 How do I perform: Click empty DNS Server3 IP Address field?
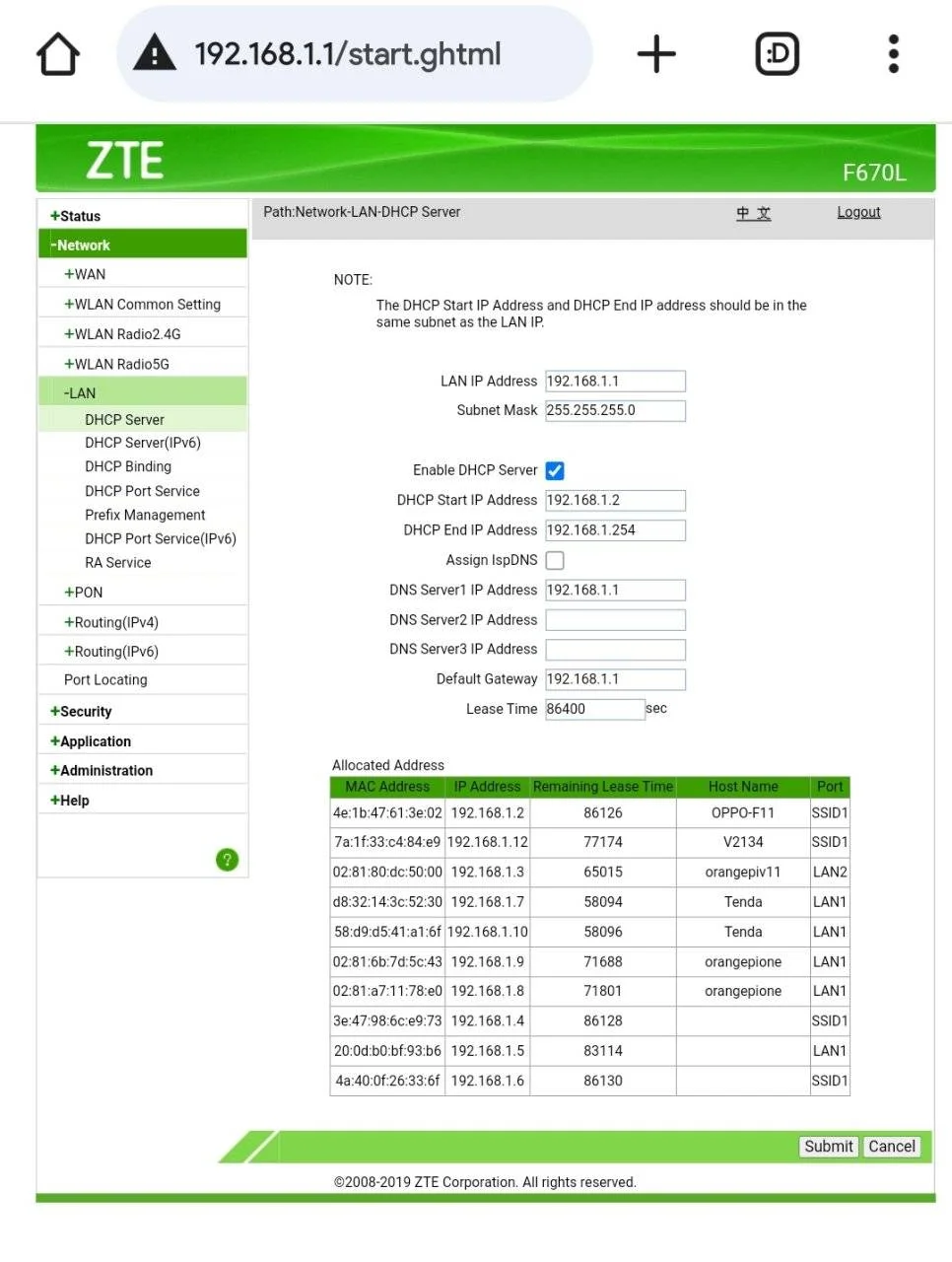tap(615, 650)
